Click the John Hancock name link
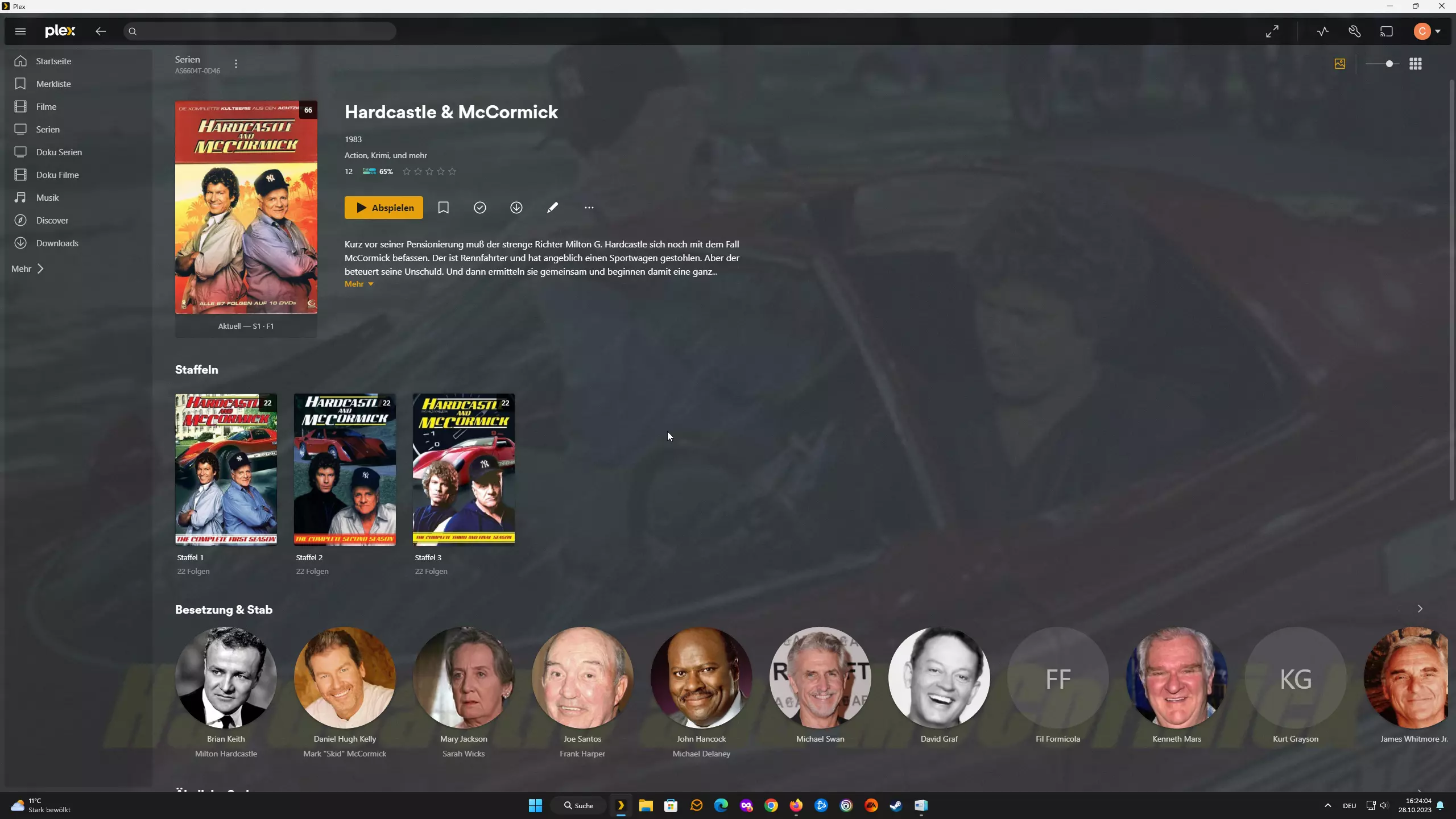This screenshot has height=819, width=1456. click(x=701, y=739)
